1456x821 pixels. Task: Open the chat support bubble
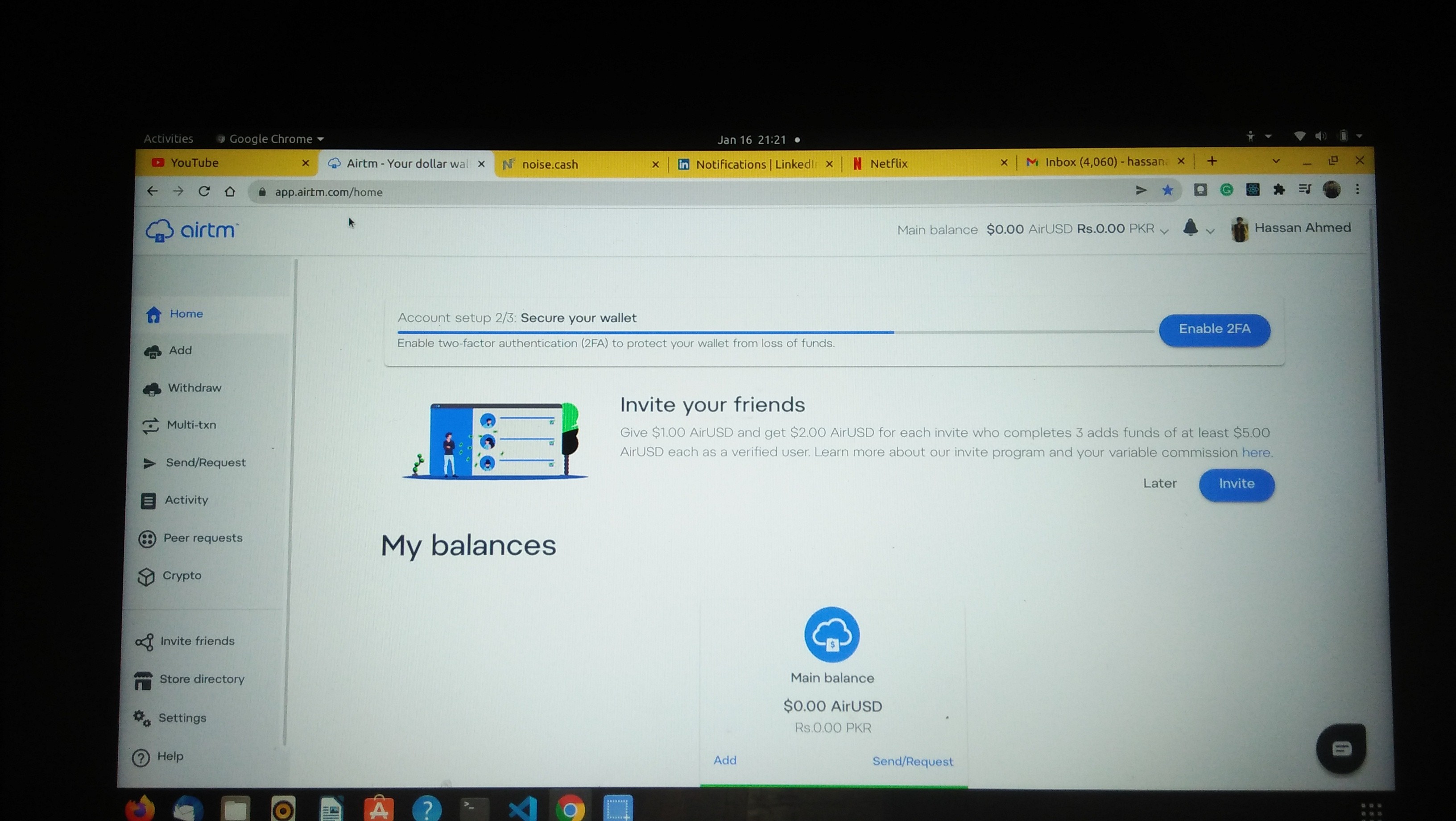pyautogui.click(x=1341, y=749)
